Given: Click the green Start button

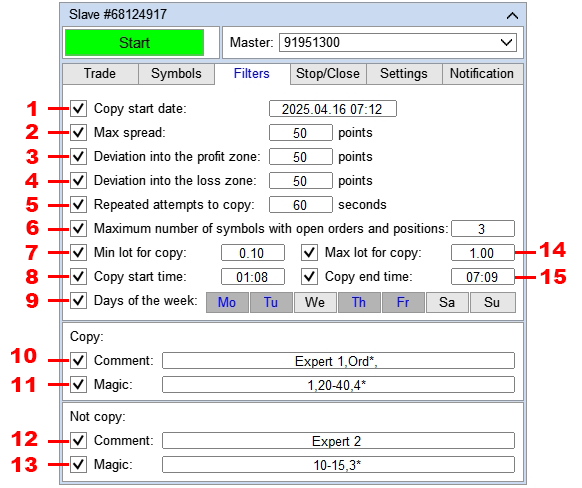Looking at the screenshot, I should point(134,43).
